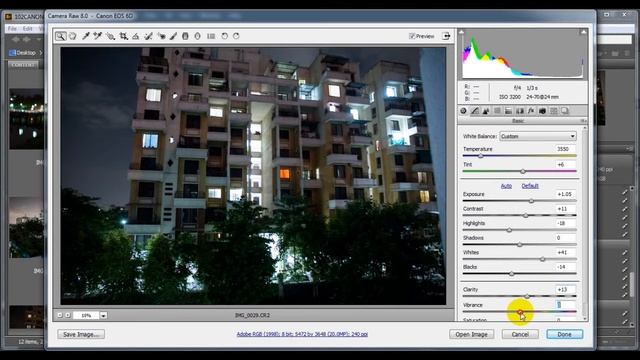640x360 pixels.
Task: Click the Whites slider handle
Action: pos(542,259)
